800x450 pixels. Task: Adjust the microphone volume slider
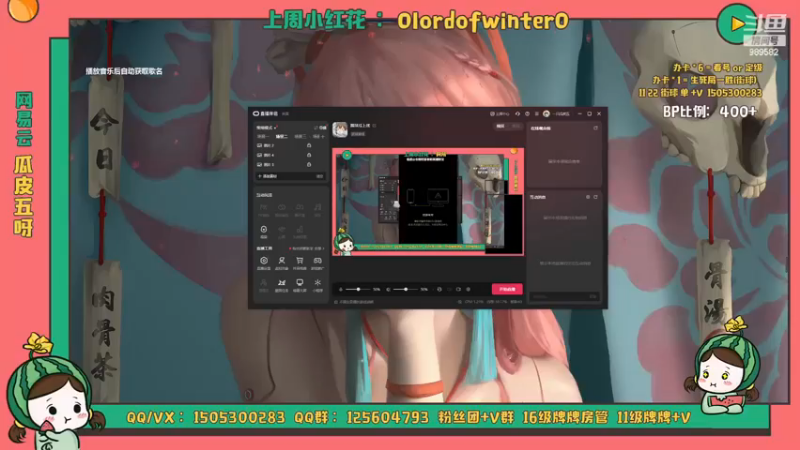pyautogui.click(x=359, y=289)
